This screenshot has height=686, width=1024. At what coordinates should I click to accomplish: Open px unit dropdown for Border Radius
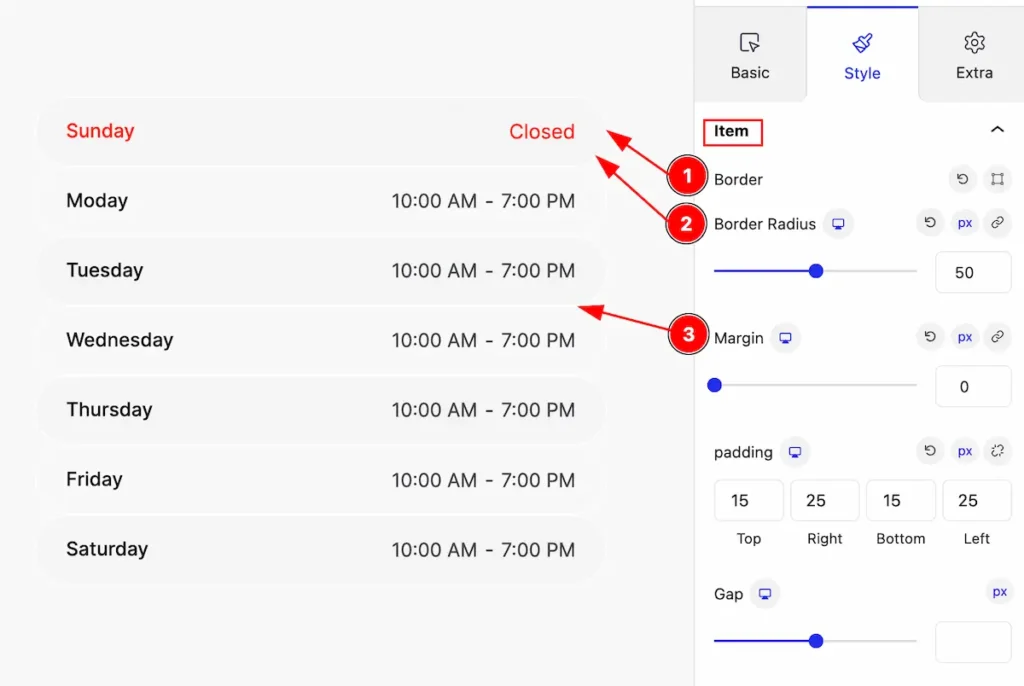pos(965,223)
